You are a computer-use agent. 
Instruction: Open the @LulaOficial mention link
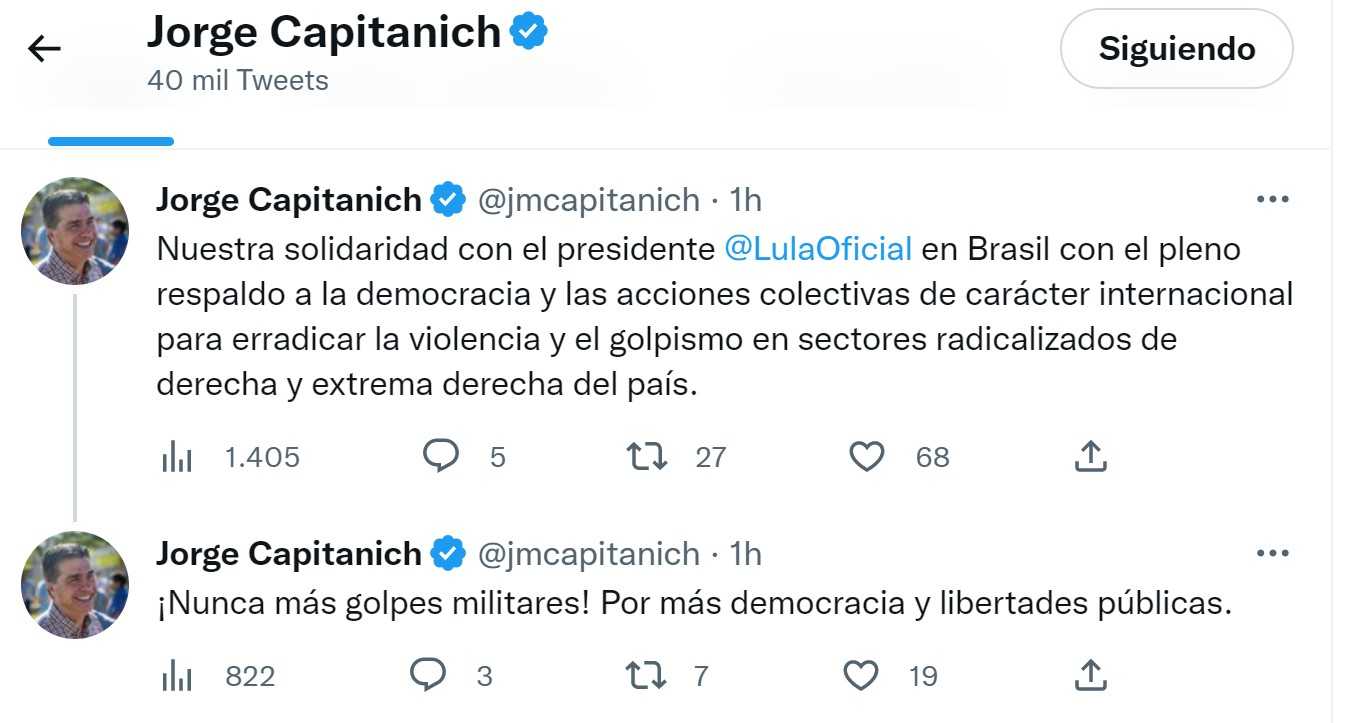coord(817,248)
